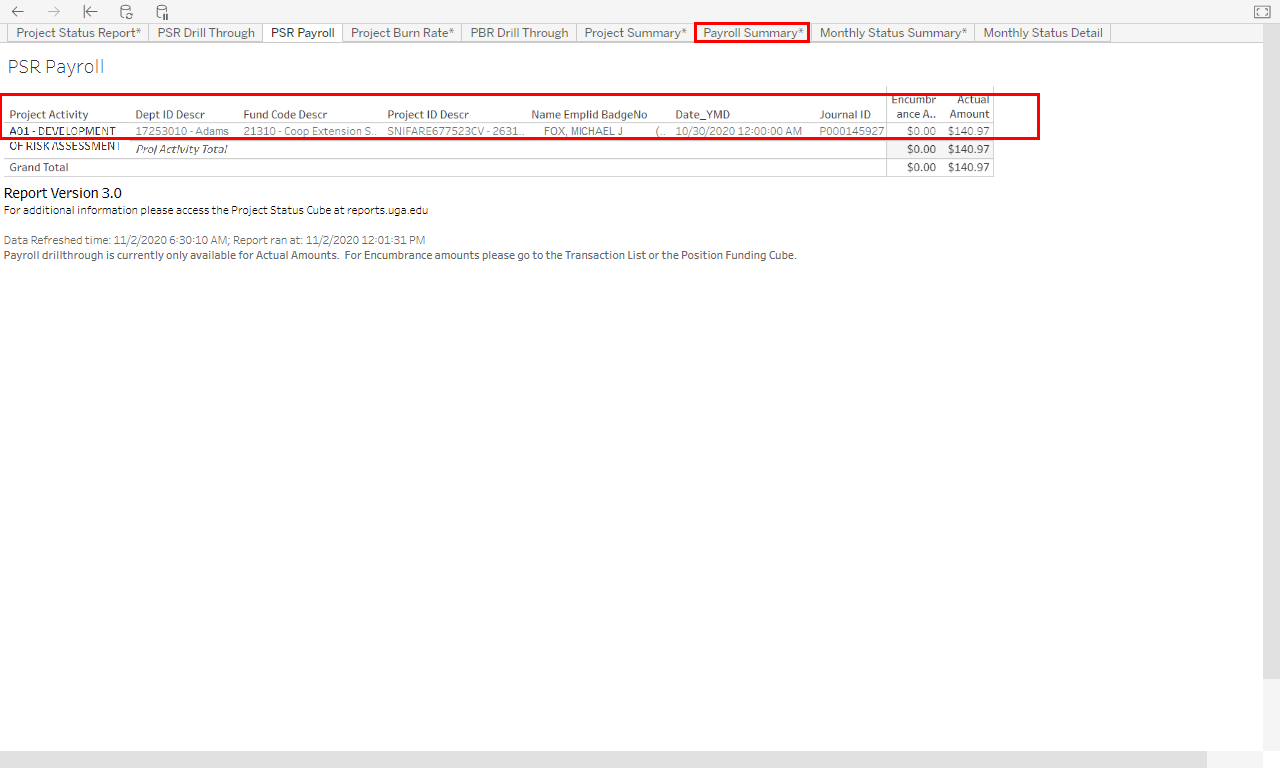Select the 17253010 - Adams department cell
This screenshot has width=1280, height=768.
point(182,131)
